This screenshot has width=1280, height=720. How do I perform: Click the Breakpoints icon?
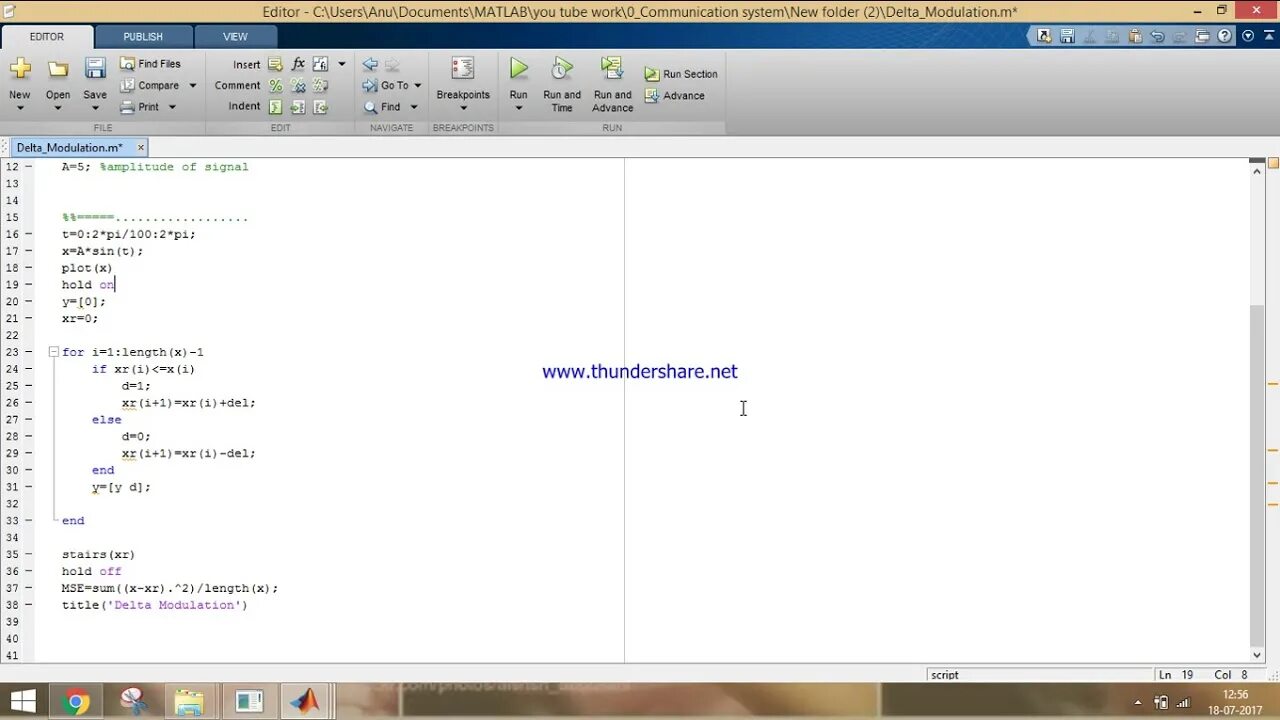[x=463, y=68]
